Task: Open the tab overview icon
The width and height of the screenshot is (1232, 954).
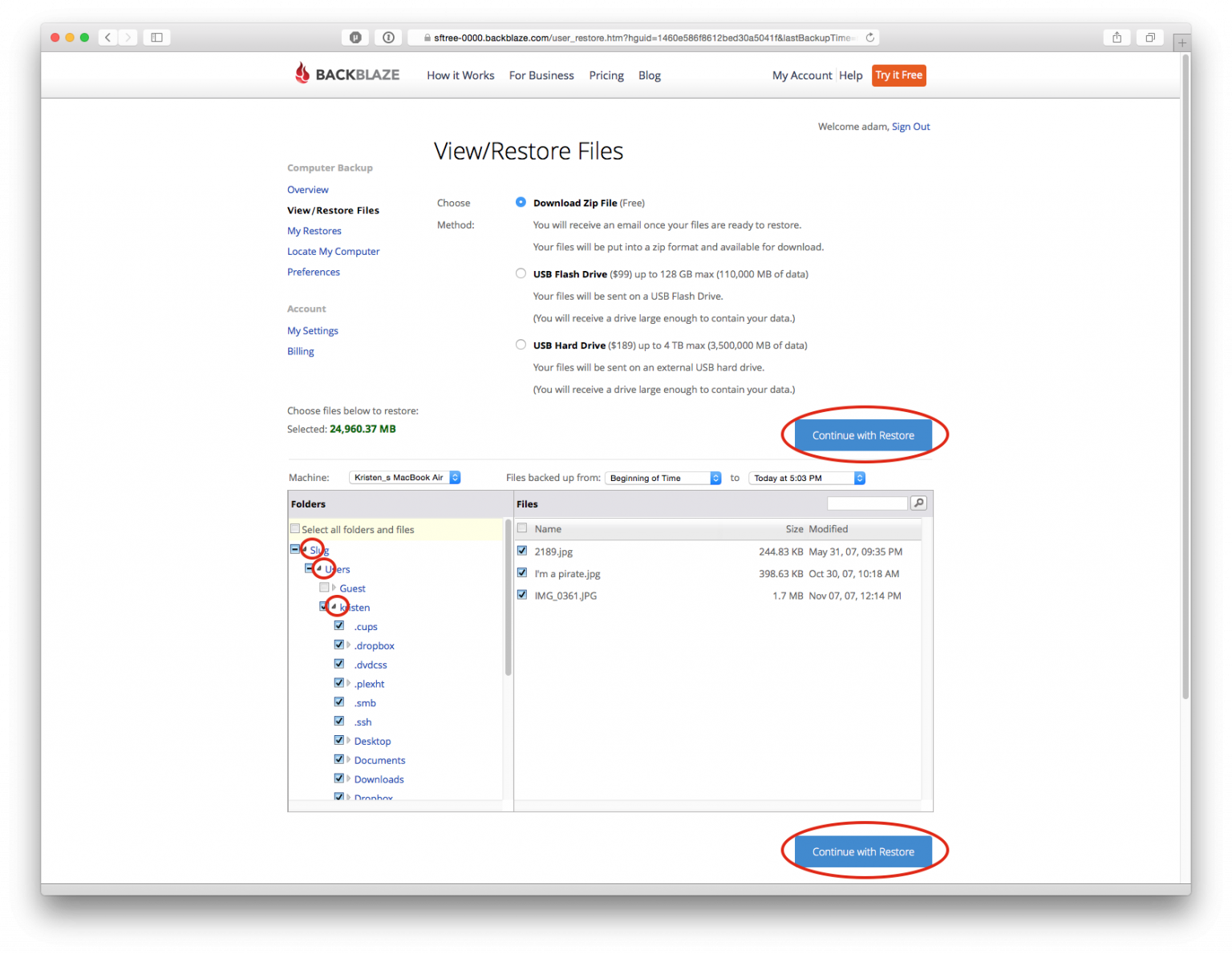Action: tap(1150, 37)
